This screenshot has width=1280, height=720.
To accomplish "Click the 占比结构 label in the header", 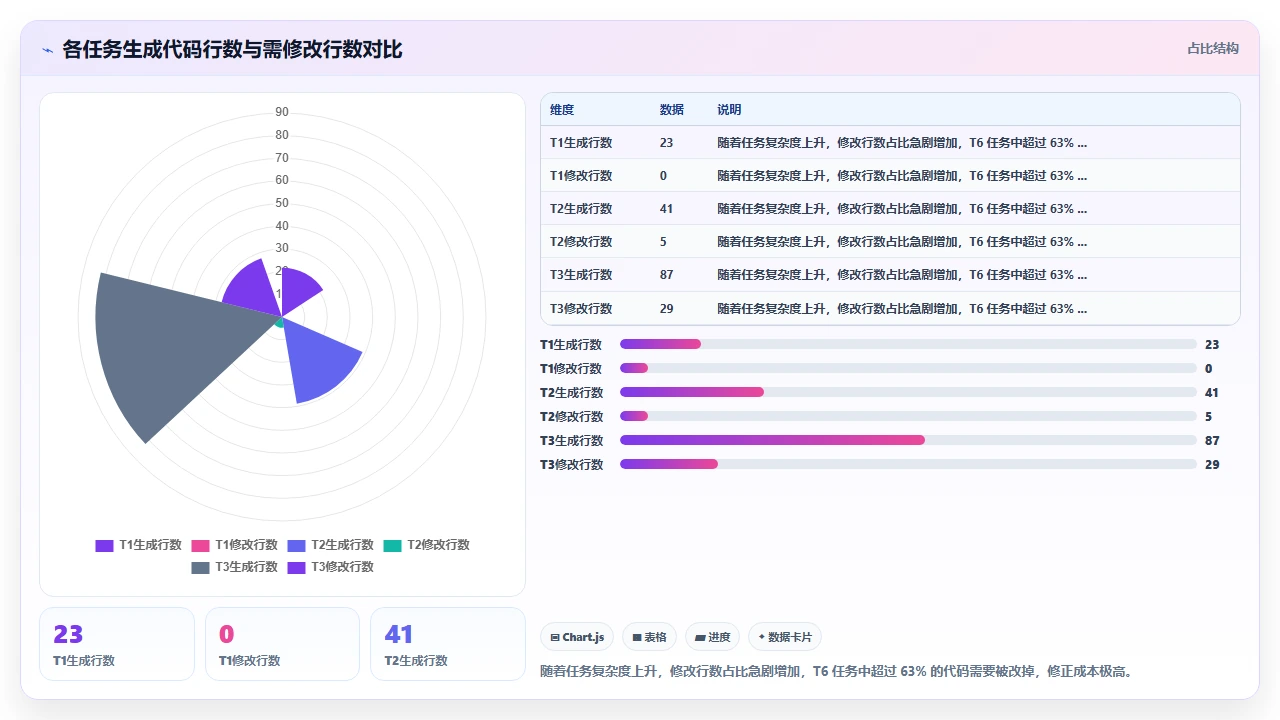I will click(1213, 49).
